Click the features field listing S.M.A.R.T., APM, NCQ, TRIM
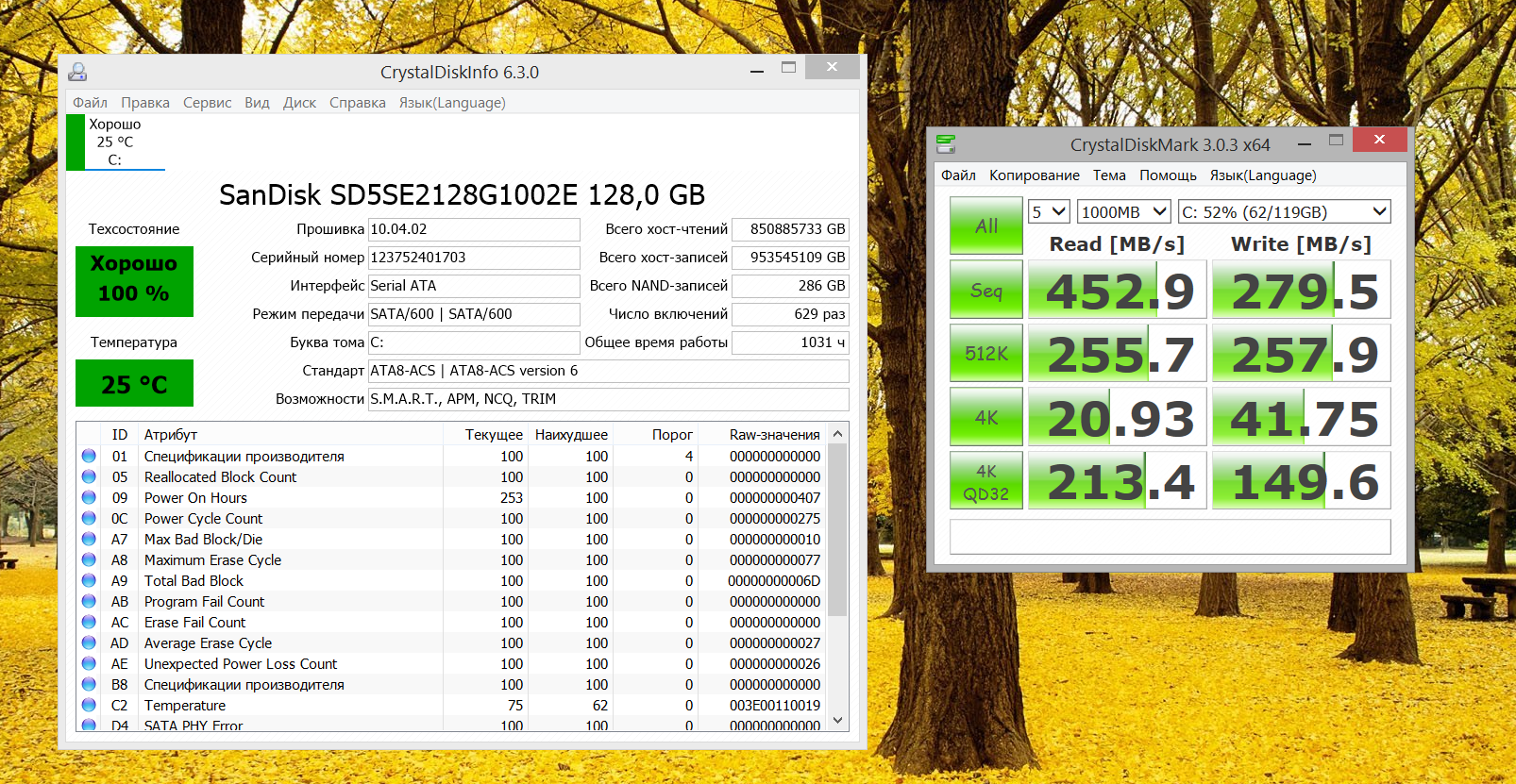This screenshot has height=784, width=1516. pos(609,399)
